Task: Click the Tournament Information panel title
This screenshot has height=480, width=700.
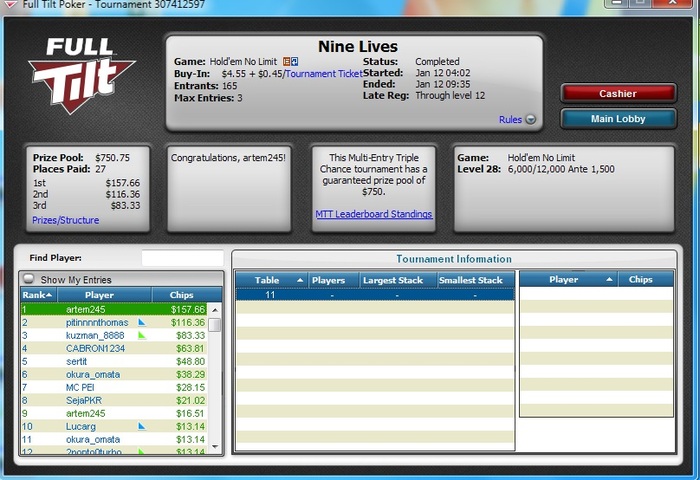Action: point(454,259)
